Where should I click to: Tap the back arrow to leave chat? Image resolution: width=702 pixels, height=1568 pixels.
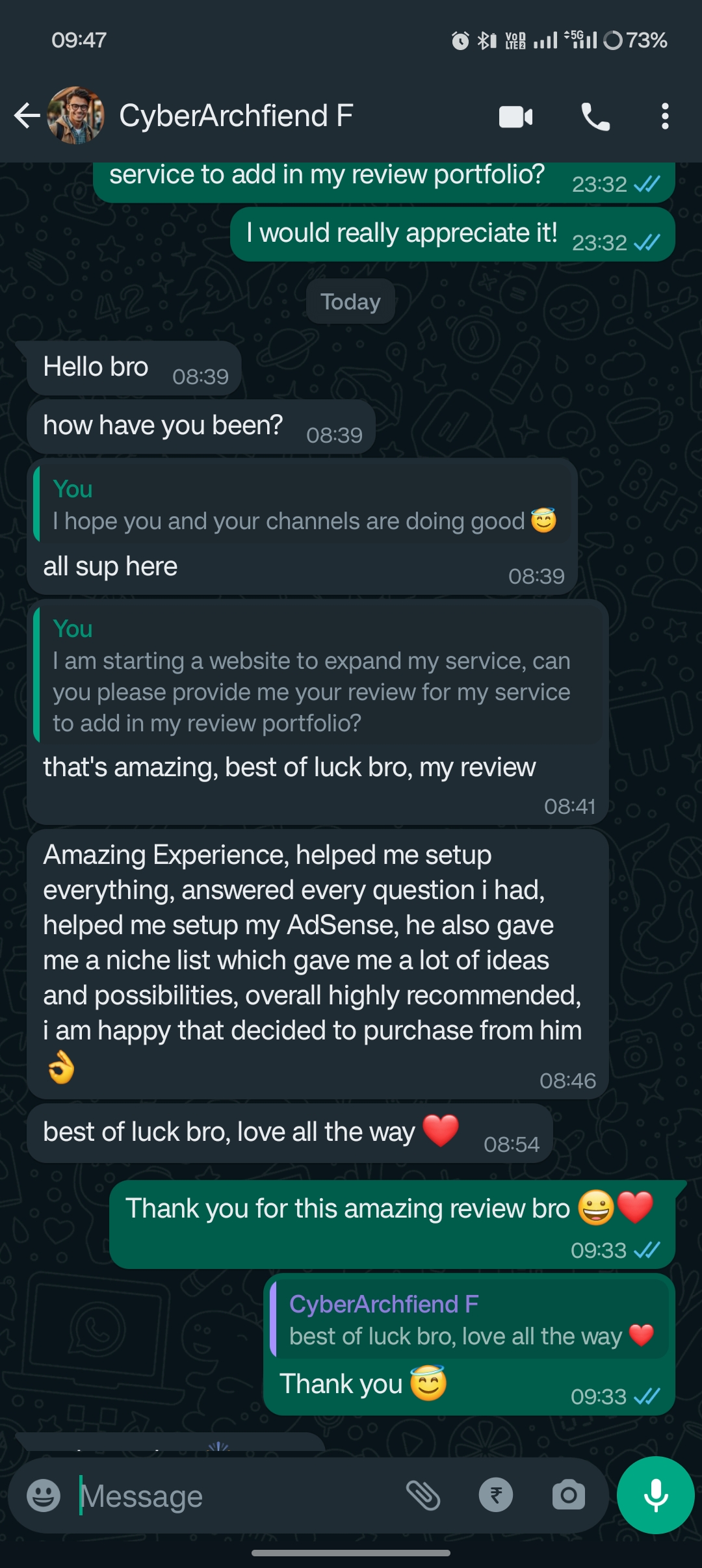tap(27, 116)
